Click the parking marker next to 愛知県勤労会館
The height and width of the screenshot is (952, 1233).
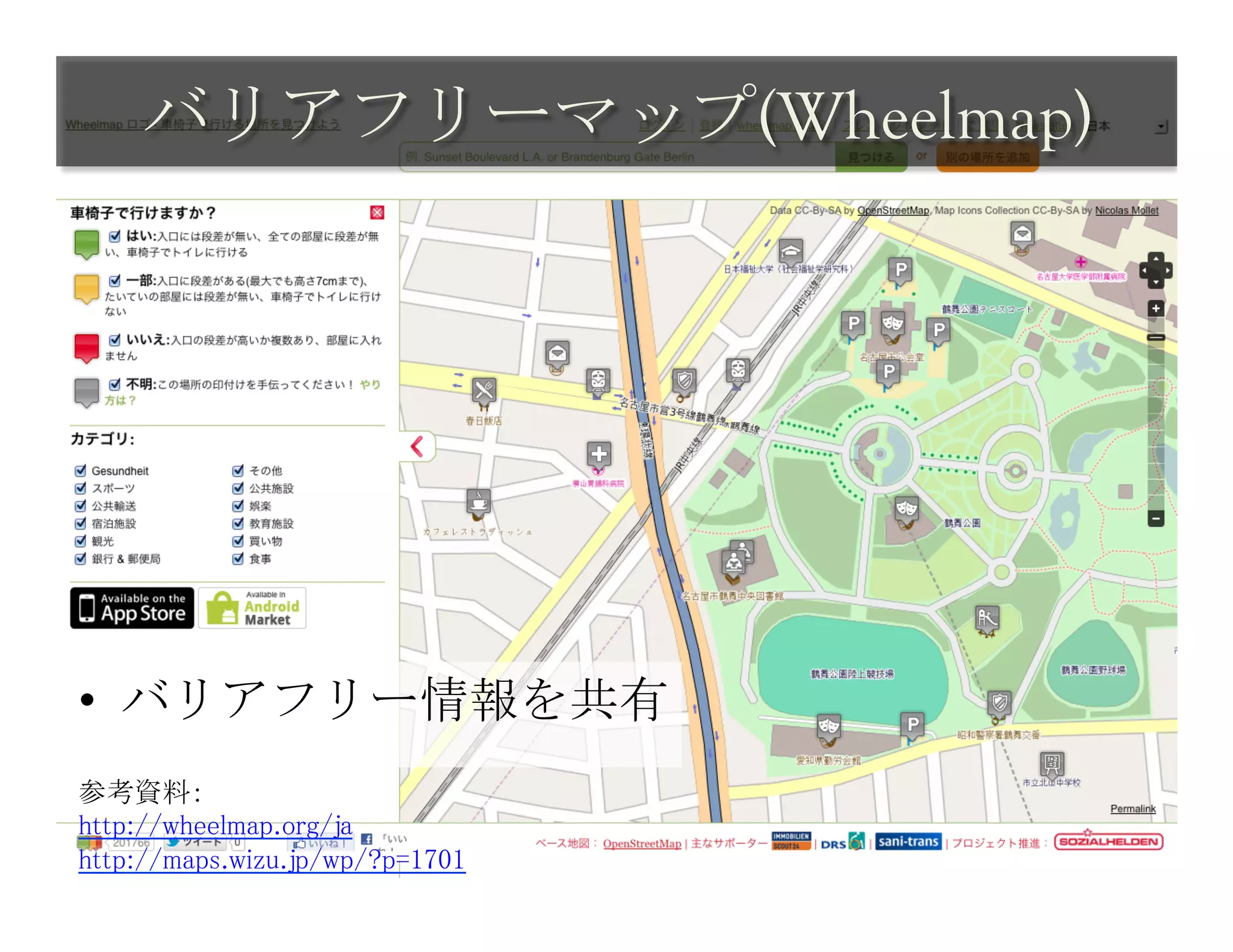tap(913, 725)
